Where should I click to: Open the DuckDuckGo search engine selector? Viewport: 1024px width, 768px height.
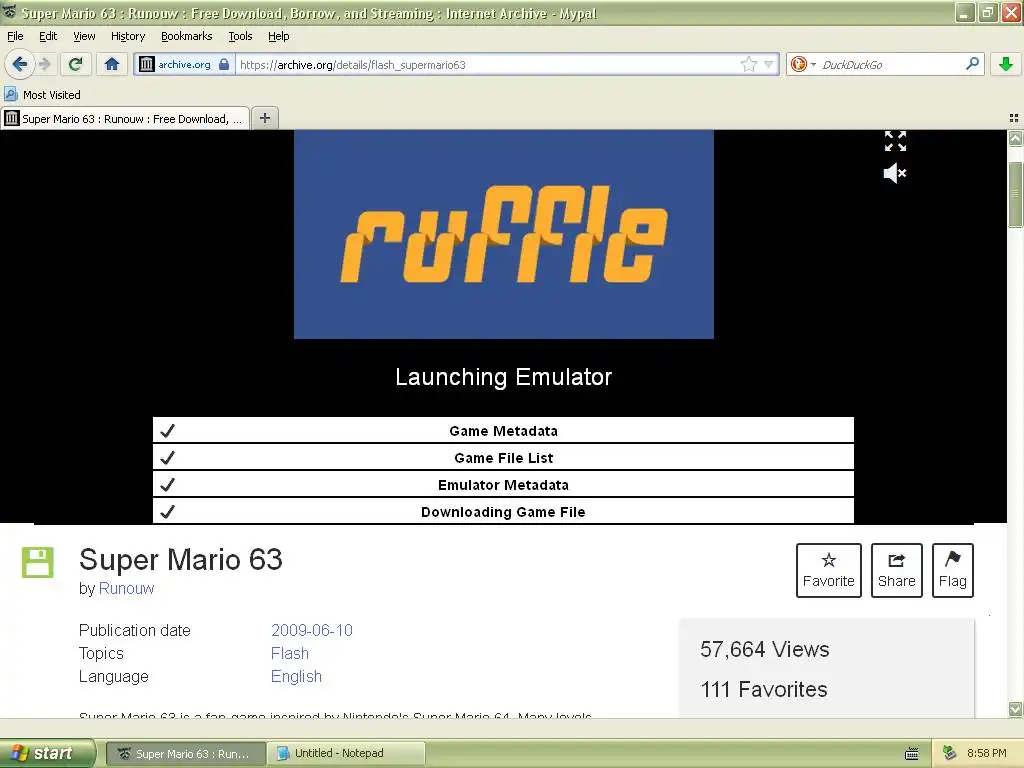click(x=803, y=64)
